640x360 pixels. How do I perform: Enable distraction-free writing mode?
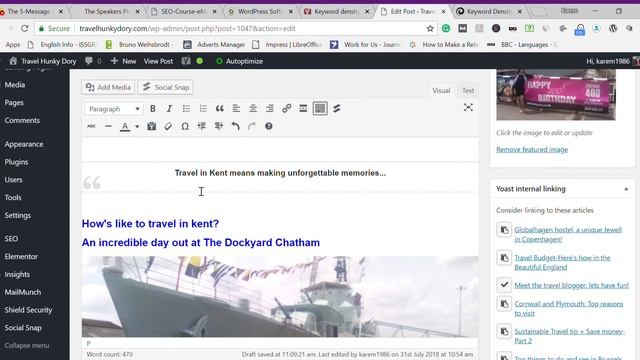pyautogui.click(x=468, y=107)
